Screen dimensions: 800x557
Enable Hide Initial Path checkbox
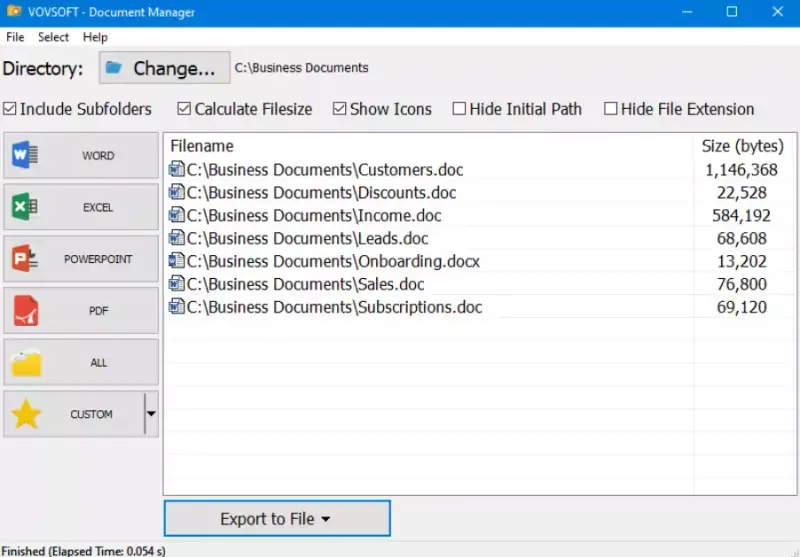459,109
